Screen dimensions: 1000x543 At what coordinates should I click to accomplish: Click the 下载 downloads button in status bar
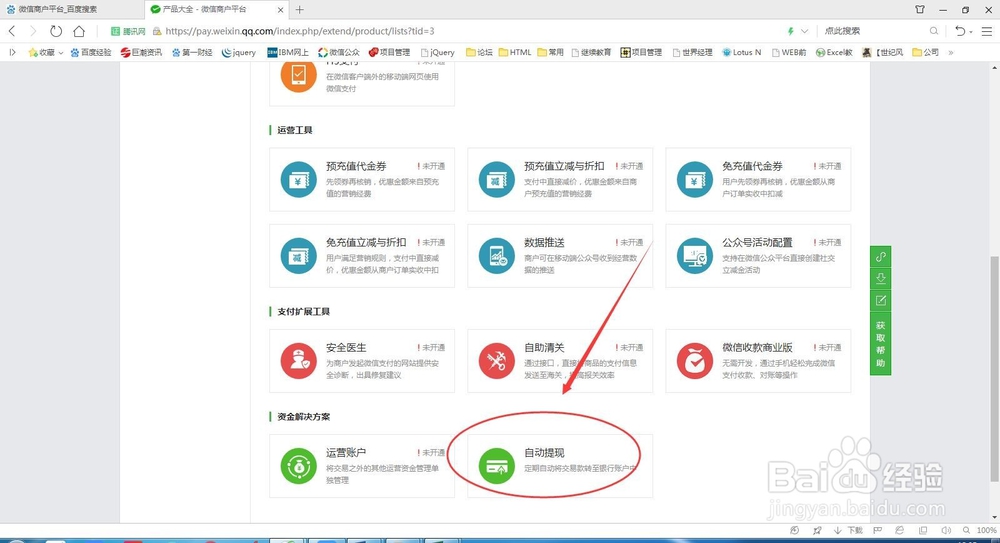coord(848,530)
